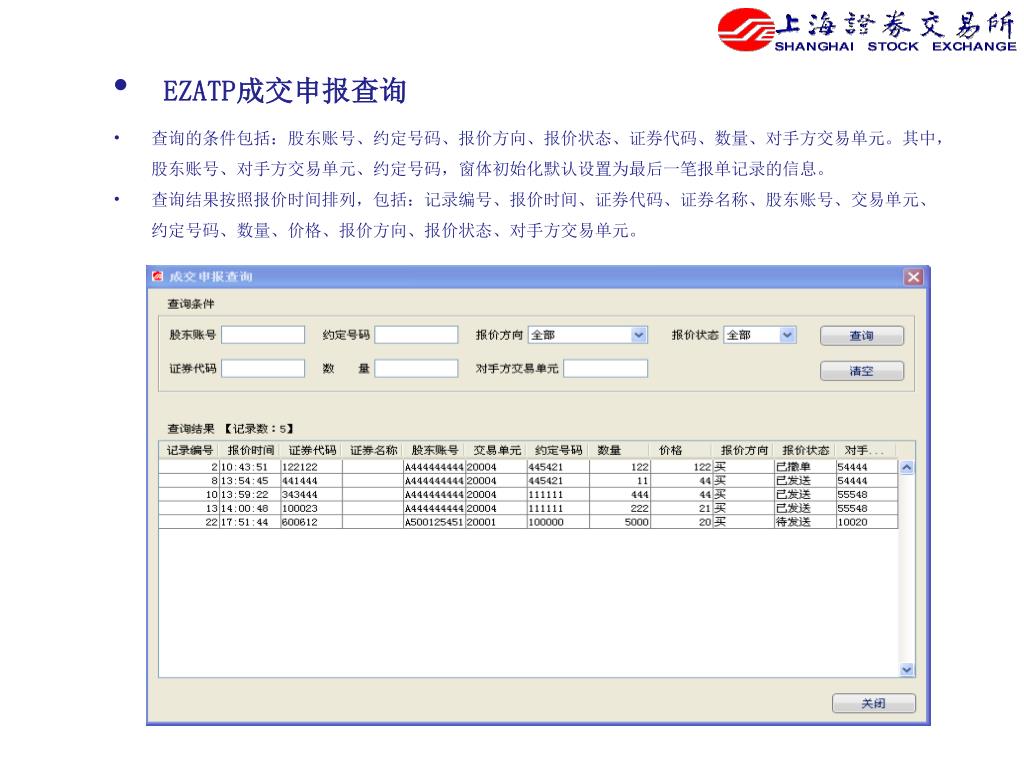The width and height of the screenshot is (1024, 768).
Task: Click results scrollbar up arrow
Action: (x=906, y=468)
